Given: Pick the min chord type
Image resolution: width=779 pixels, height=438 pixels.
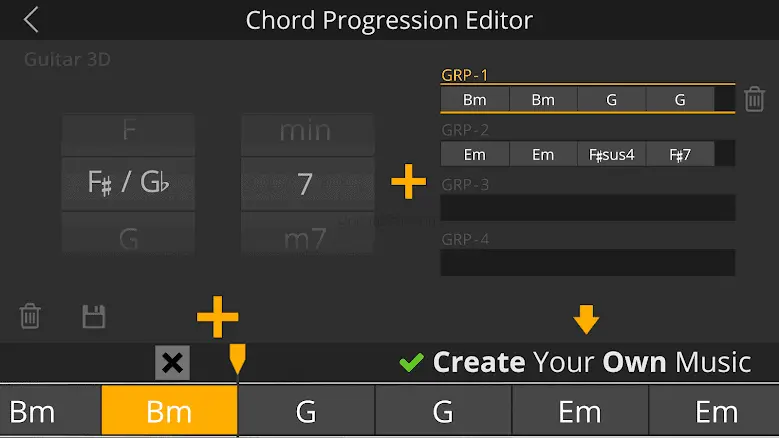Looking at the screenshot, I should click(x=306, y=131).
